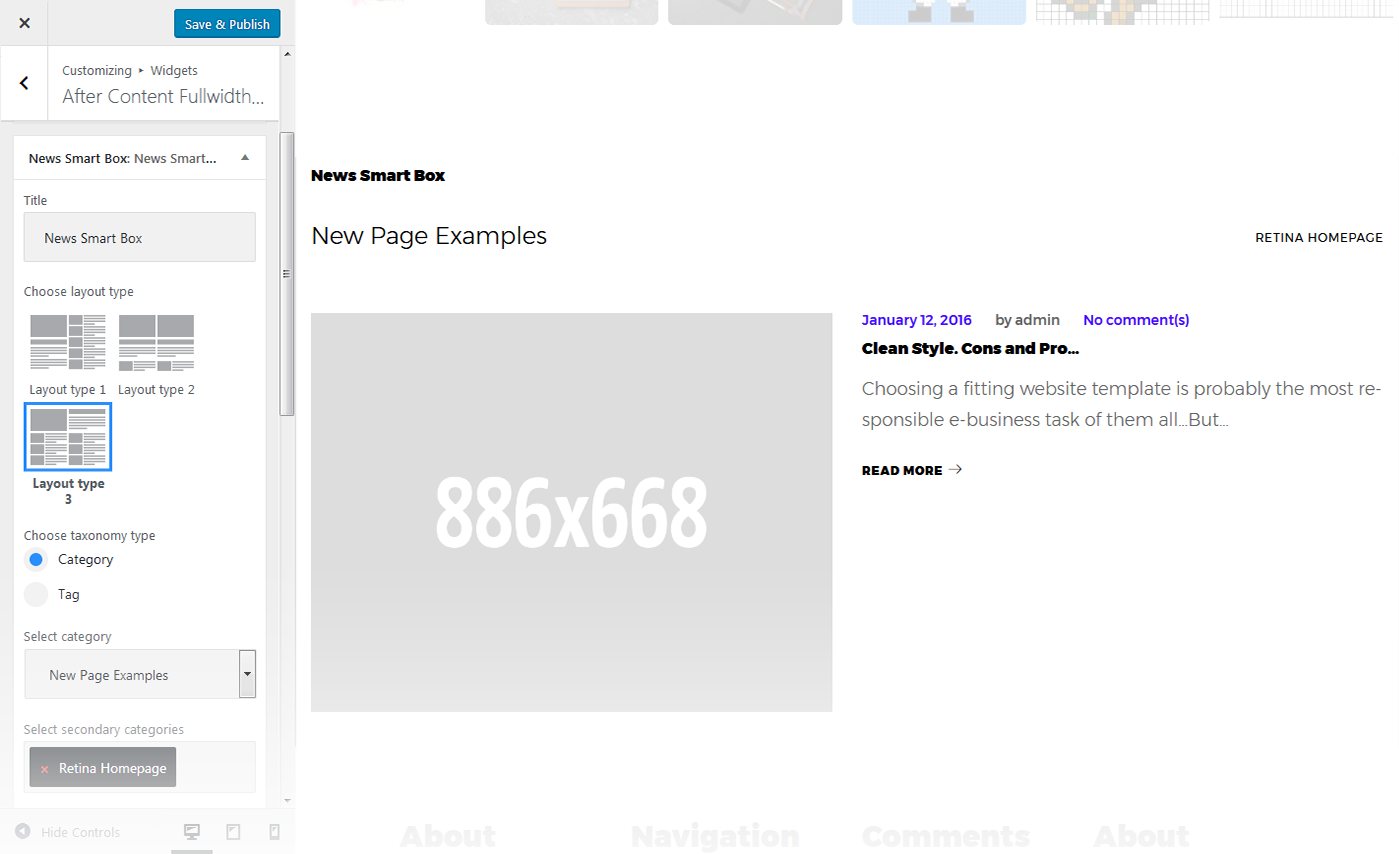1399x854 pixels.
Task: Go back using the left chevron arrow
Action: pos(24,83)
